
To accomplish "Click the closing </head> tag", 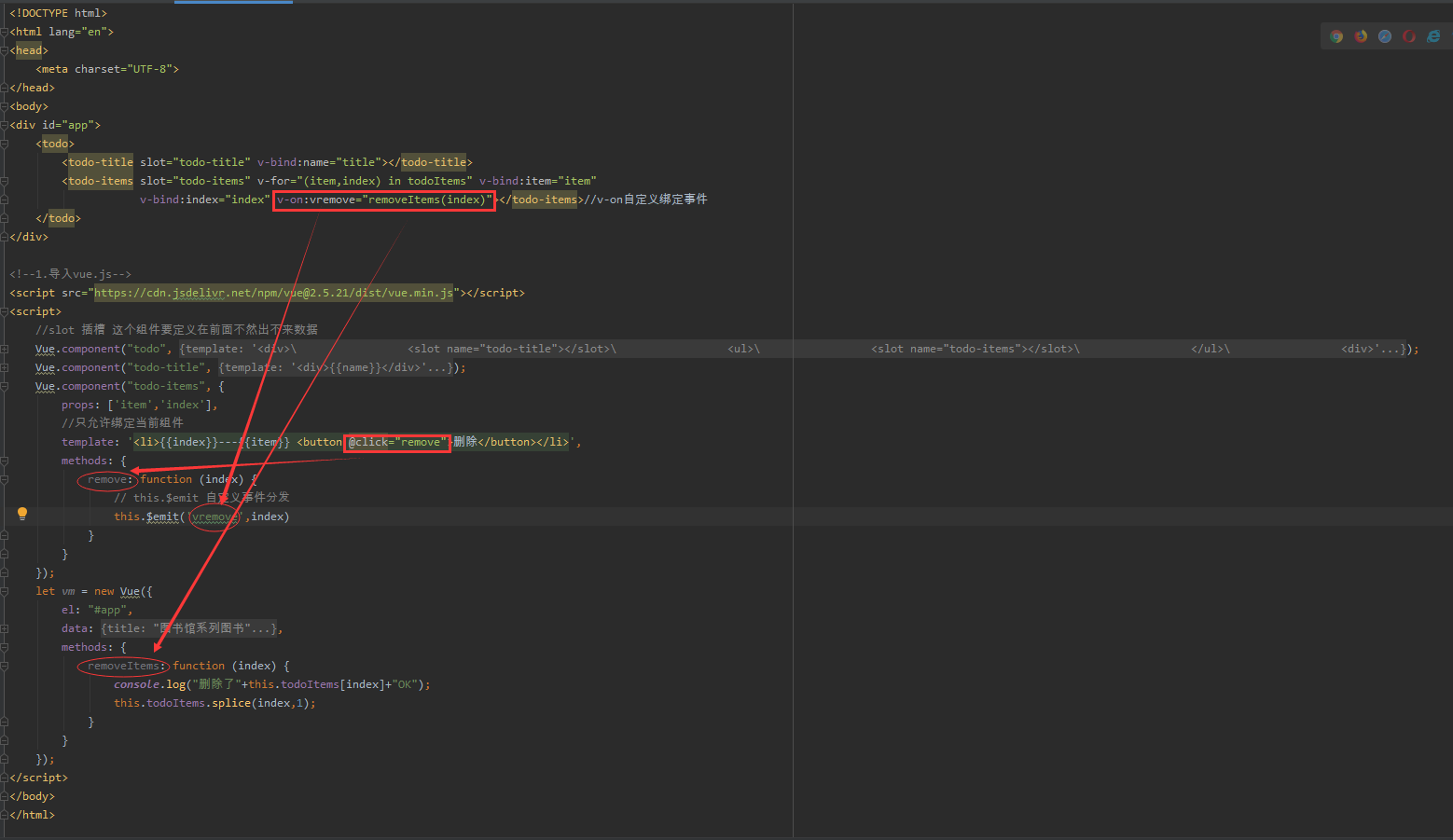I will 32,88.
